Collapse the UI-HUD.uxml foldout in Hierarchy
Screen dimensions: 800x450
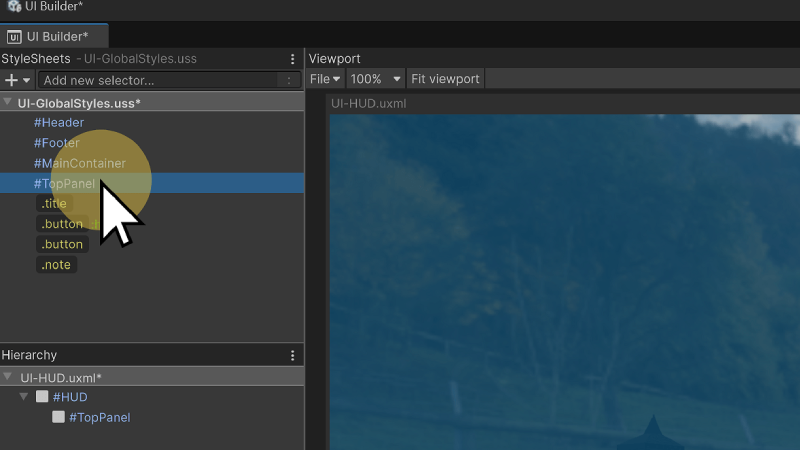point(8,377)
